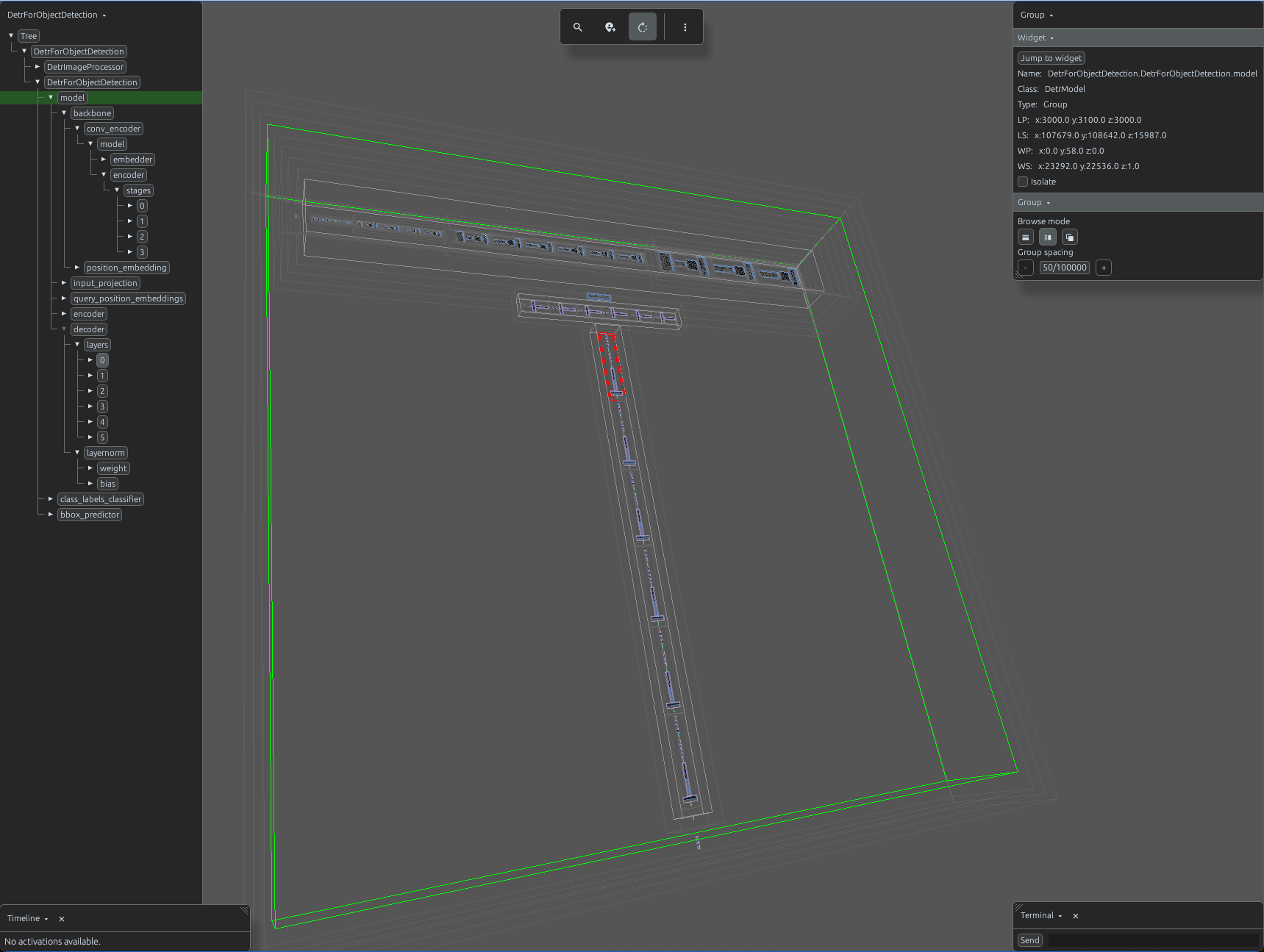Viewport: 1264px width, 952px height.
Task: Select the backbone tree item label
Action: (92, 113)
